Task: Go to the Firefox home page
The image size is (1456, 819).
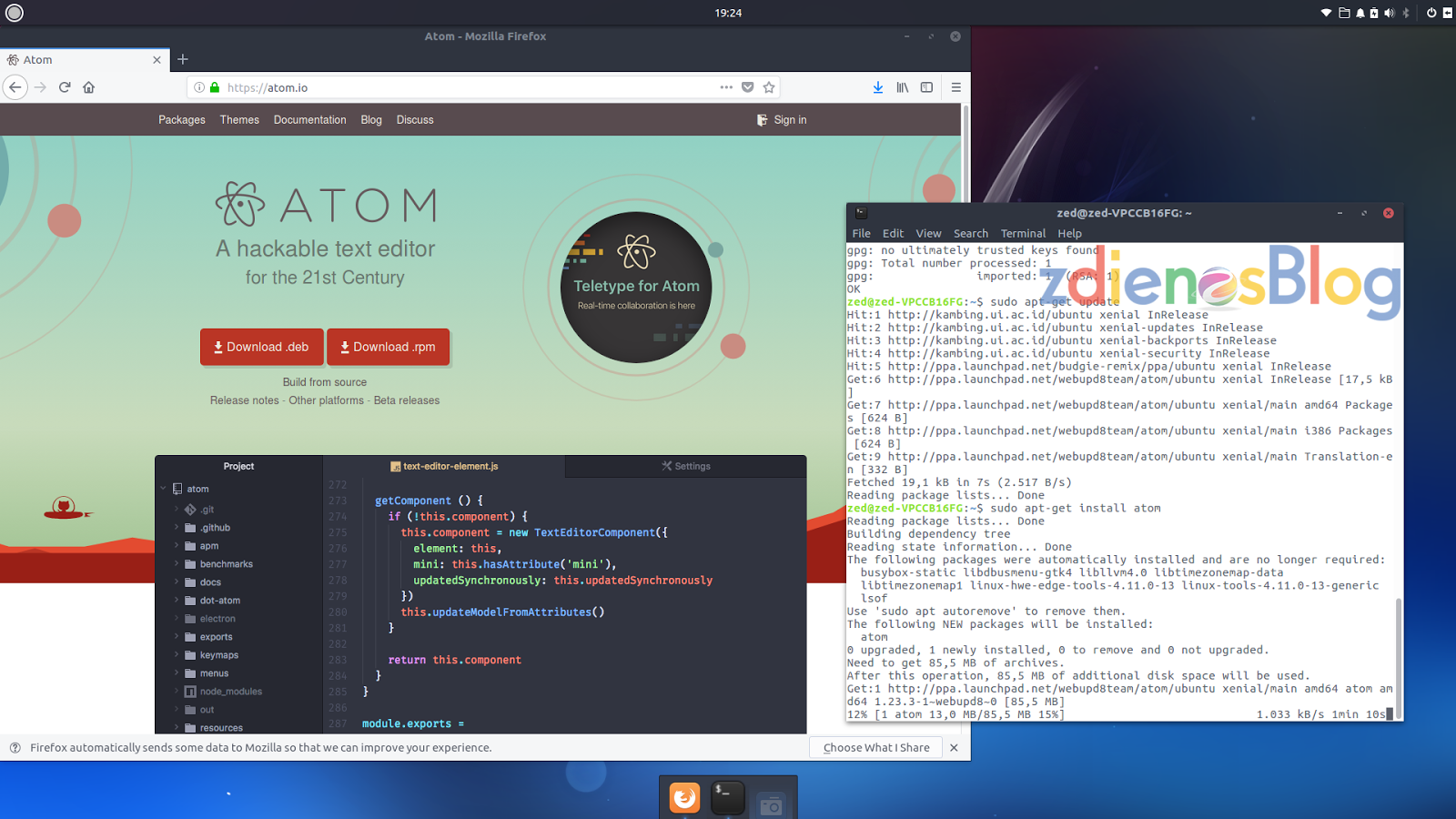Action: click(88, 87)
